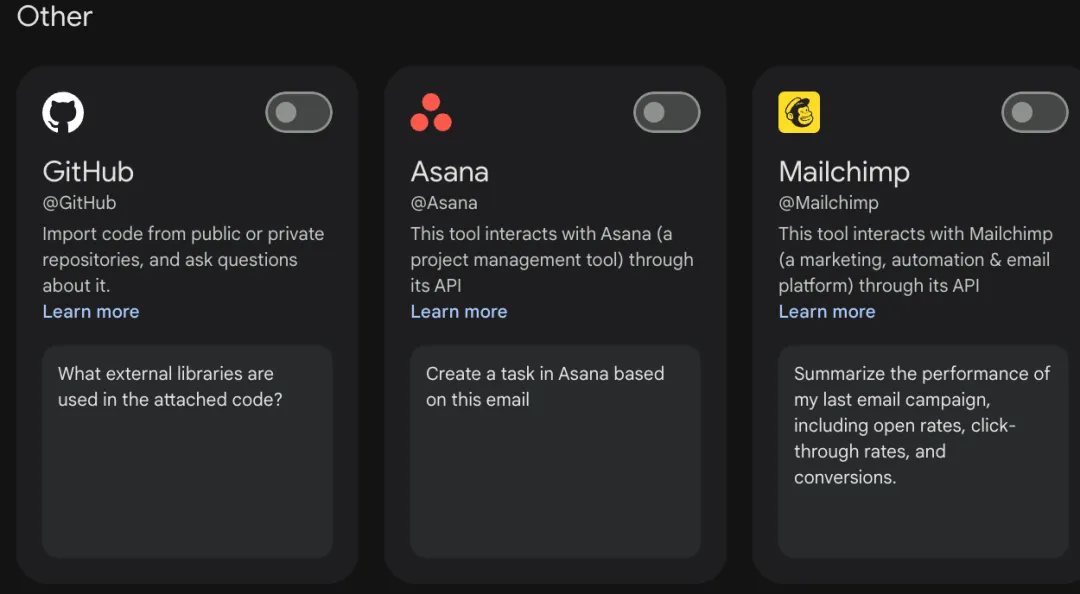Toggle the Mailchimp extension on
Image resolution: width=1080 pixels, height=594 pixels.
click(1034, 112)
